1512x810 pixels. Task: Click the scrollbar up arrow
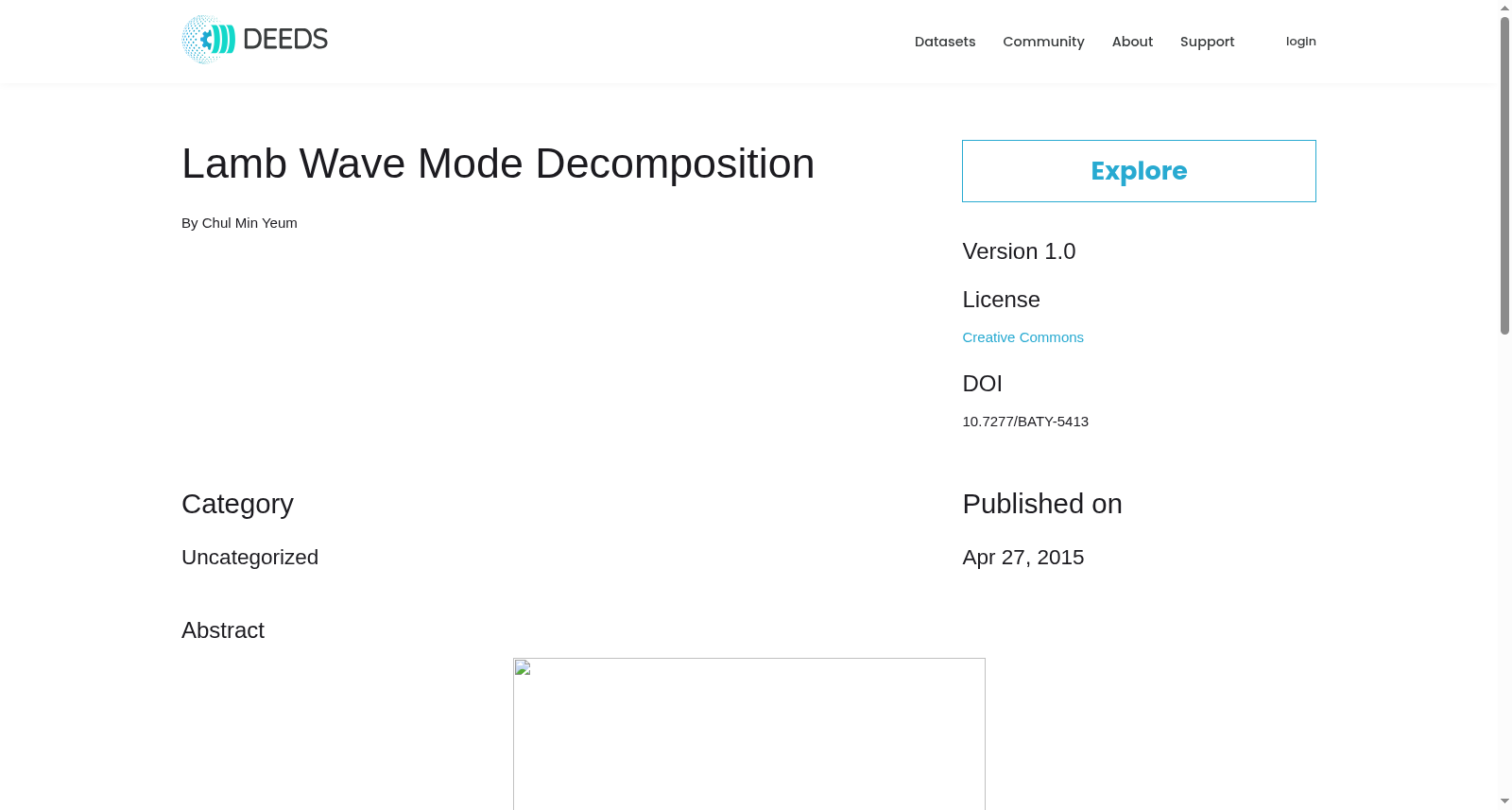point(1504,8)
